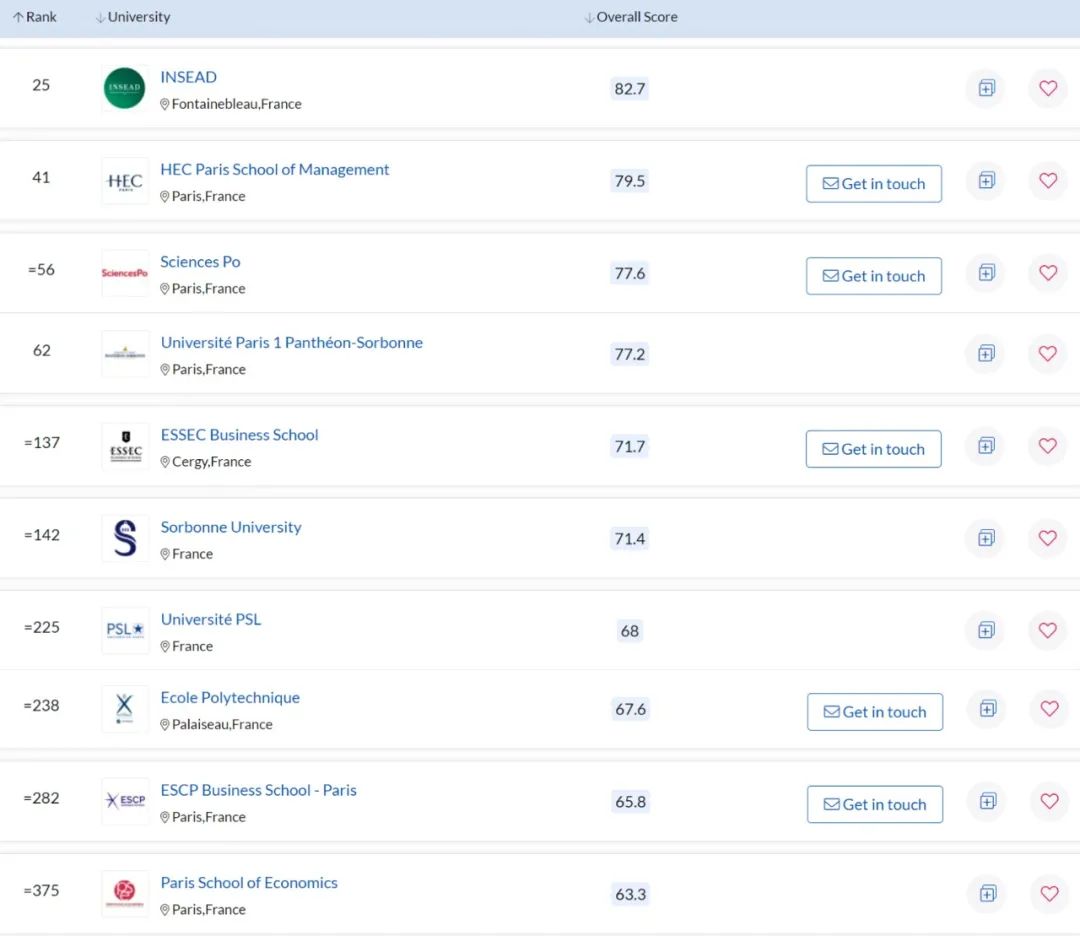Add ESCP Business School to compare
Image resolution: width=1080 pixels, height=936 pixels.
[988, 801]
